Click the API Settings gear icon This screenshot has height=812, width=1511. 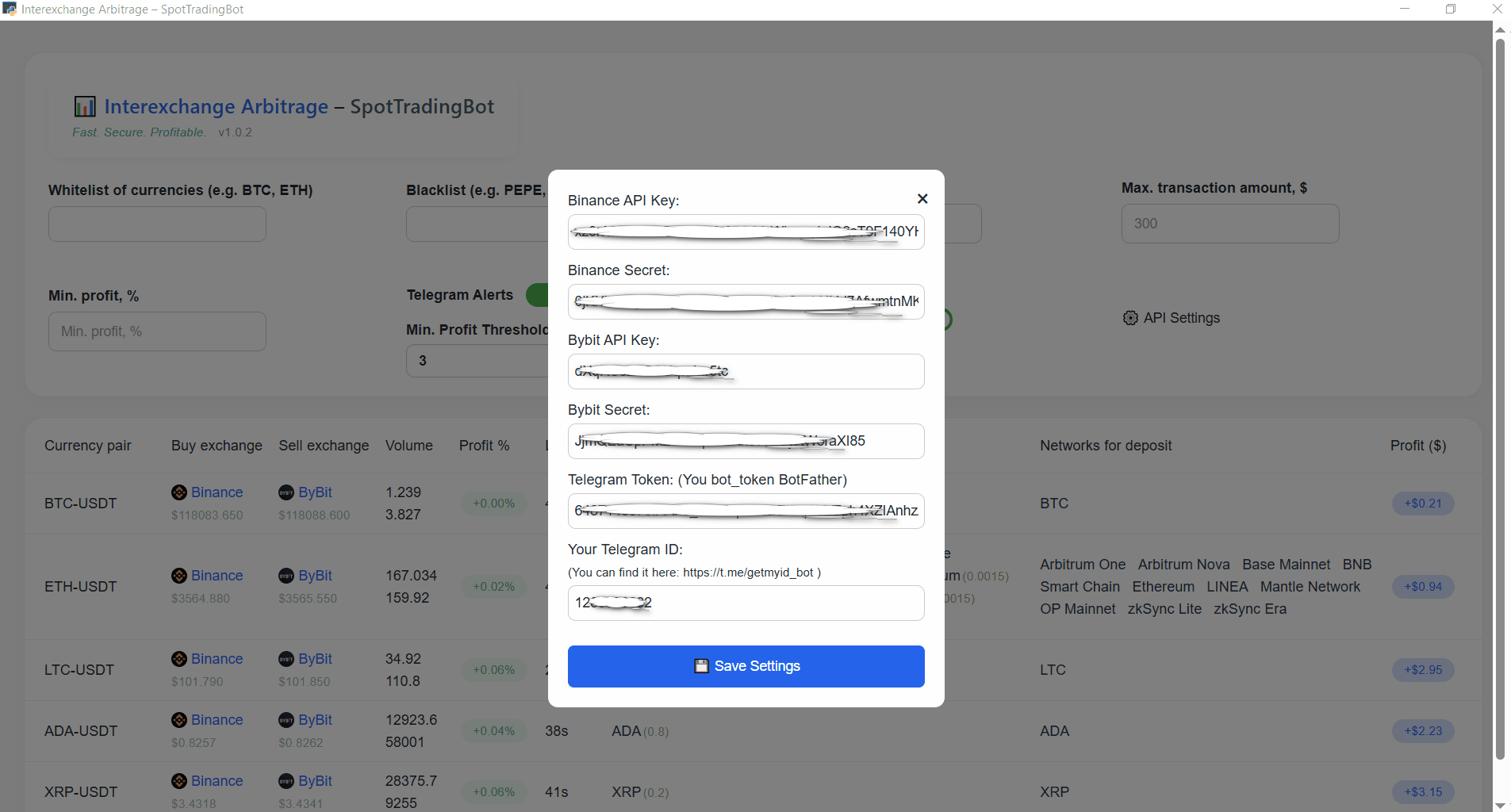point(1130,318)
